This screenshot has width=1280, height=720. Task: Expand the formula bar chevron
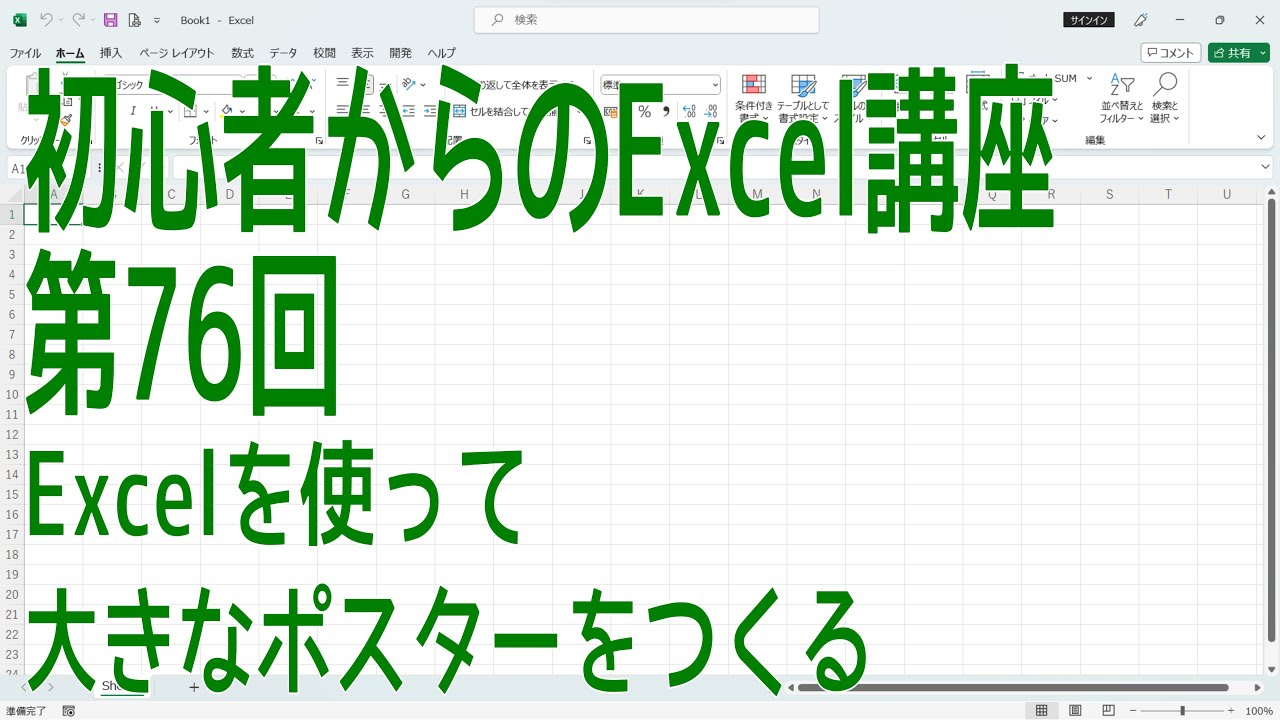1266,168
